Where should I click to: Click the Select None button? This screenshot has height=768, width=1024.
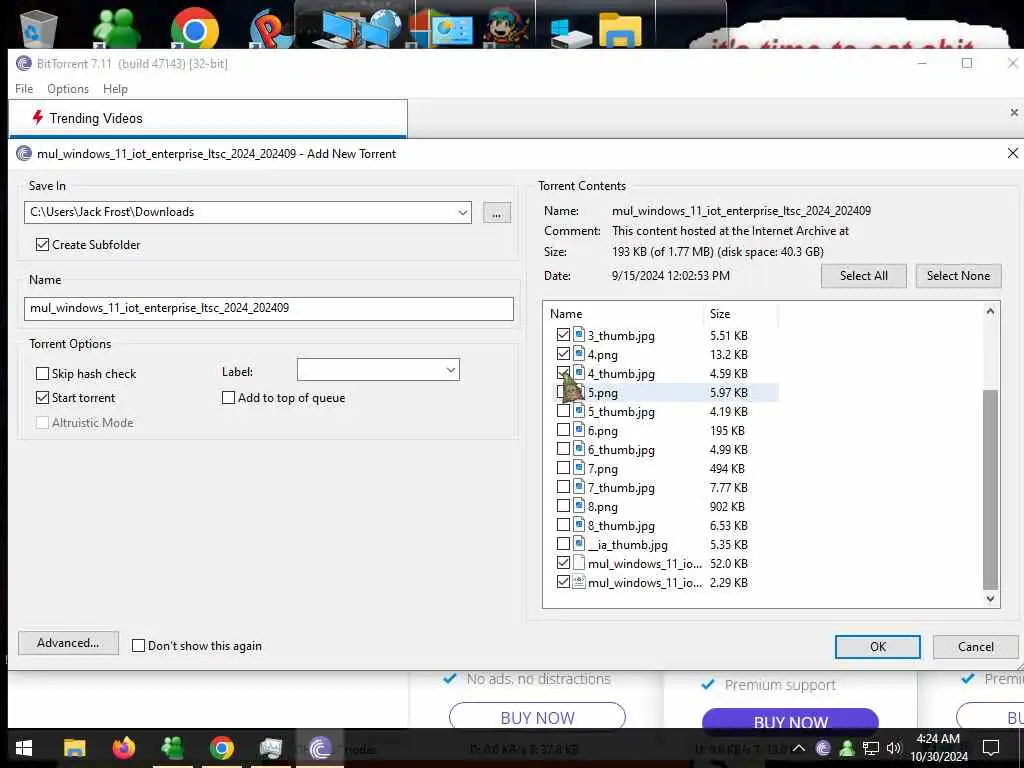(958, 276)
